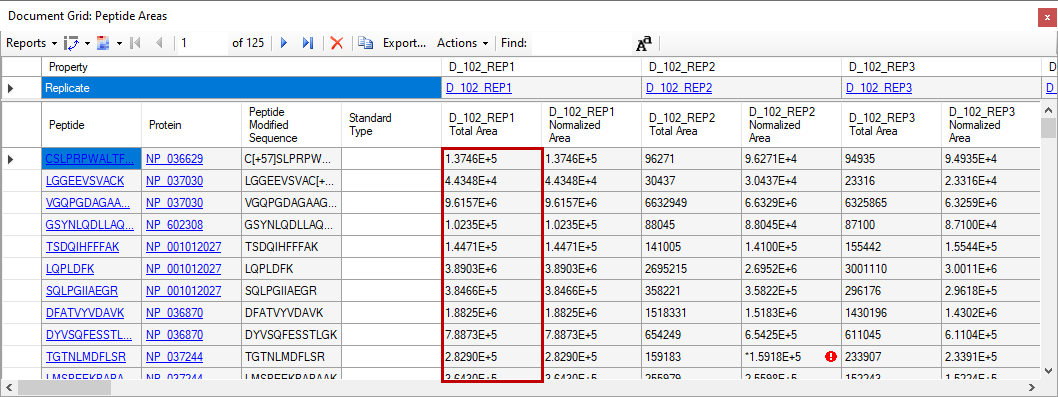The height and width of the screenshot is (397, 1058).
Task: Open peptide link DYVSQFESSTL...
Action: pyautogui.click(x=89, y=335)
